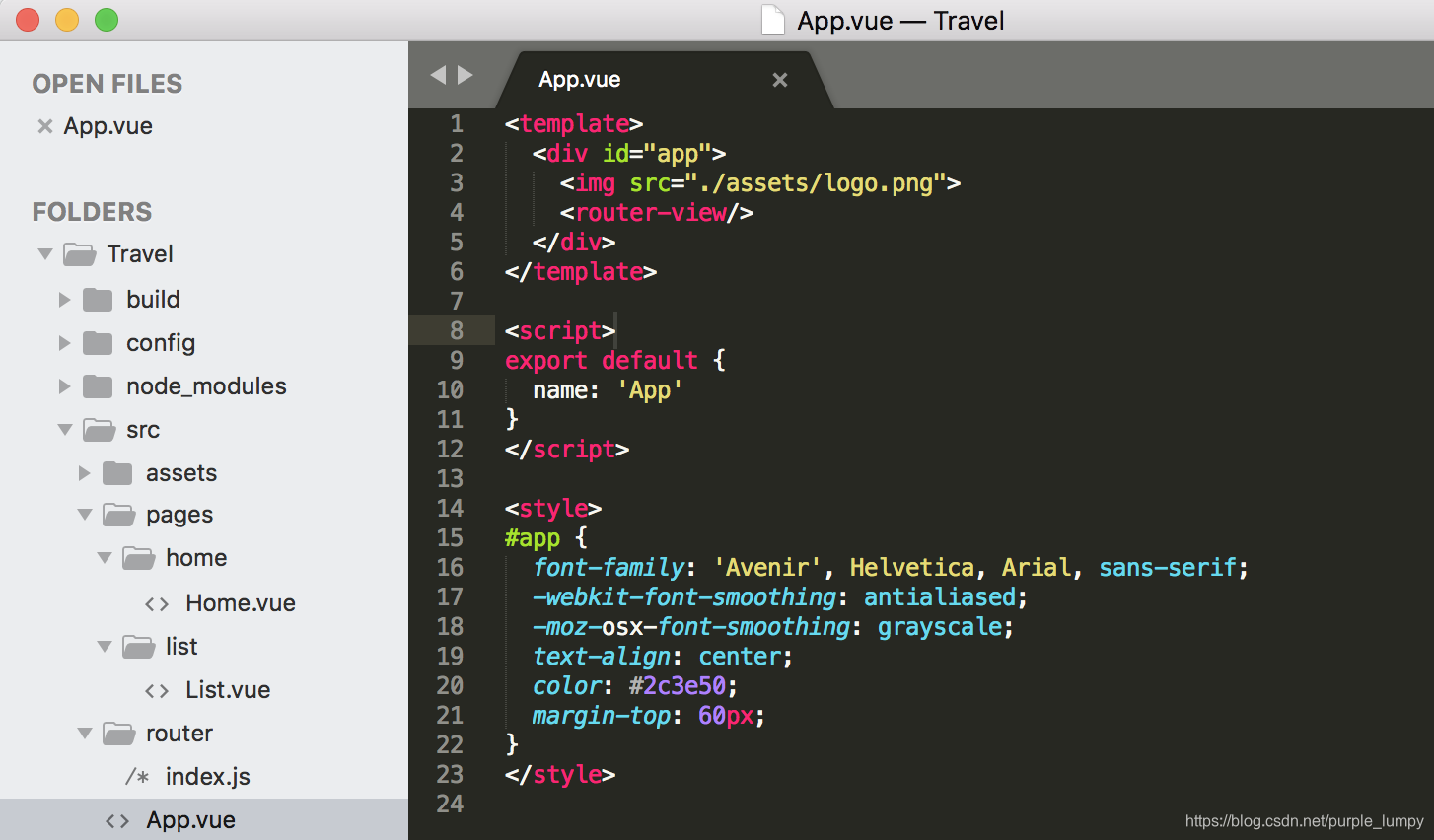Click line number 16 in the gutter
Viewport: 1434px width, 840px height.
click(x=450, y=568)
